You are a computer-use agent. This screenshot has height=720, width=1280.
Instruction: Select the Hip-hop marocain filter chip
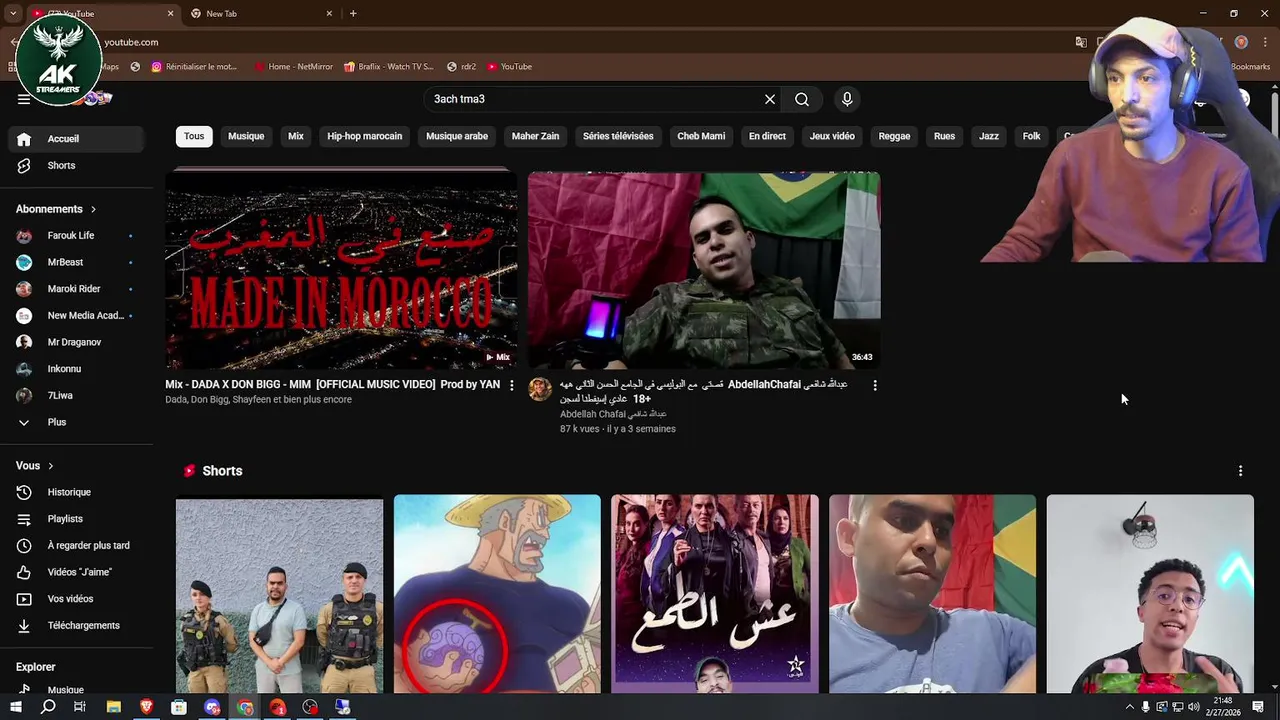(365, 136)
